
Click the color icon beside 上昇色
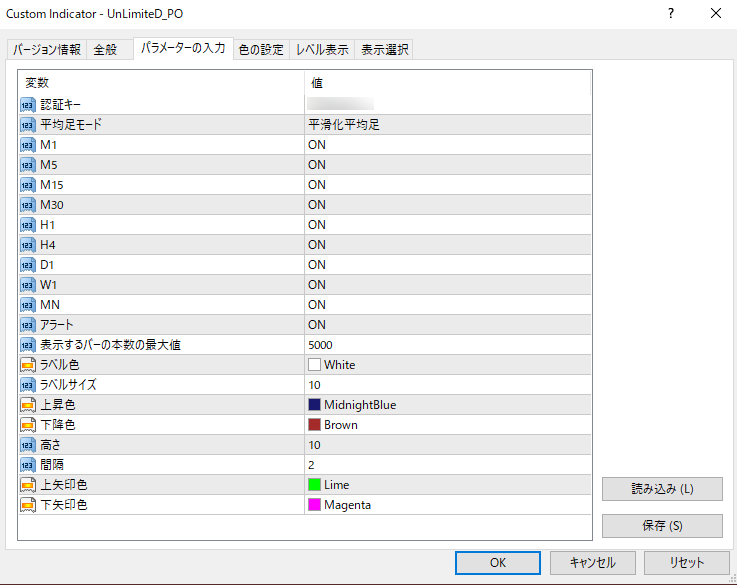pos(28,405)
